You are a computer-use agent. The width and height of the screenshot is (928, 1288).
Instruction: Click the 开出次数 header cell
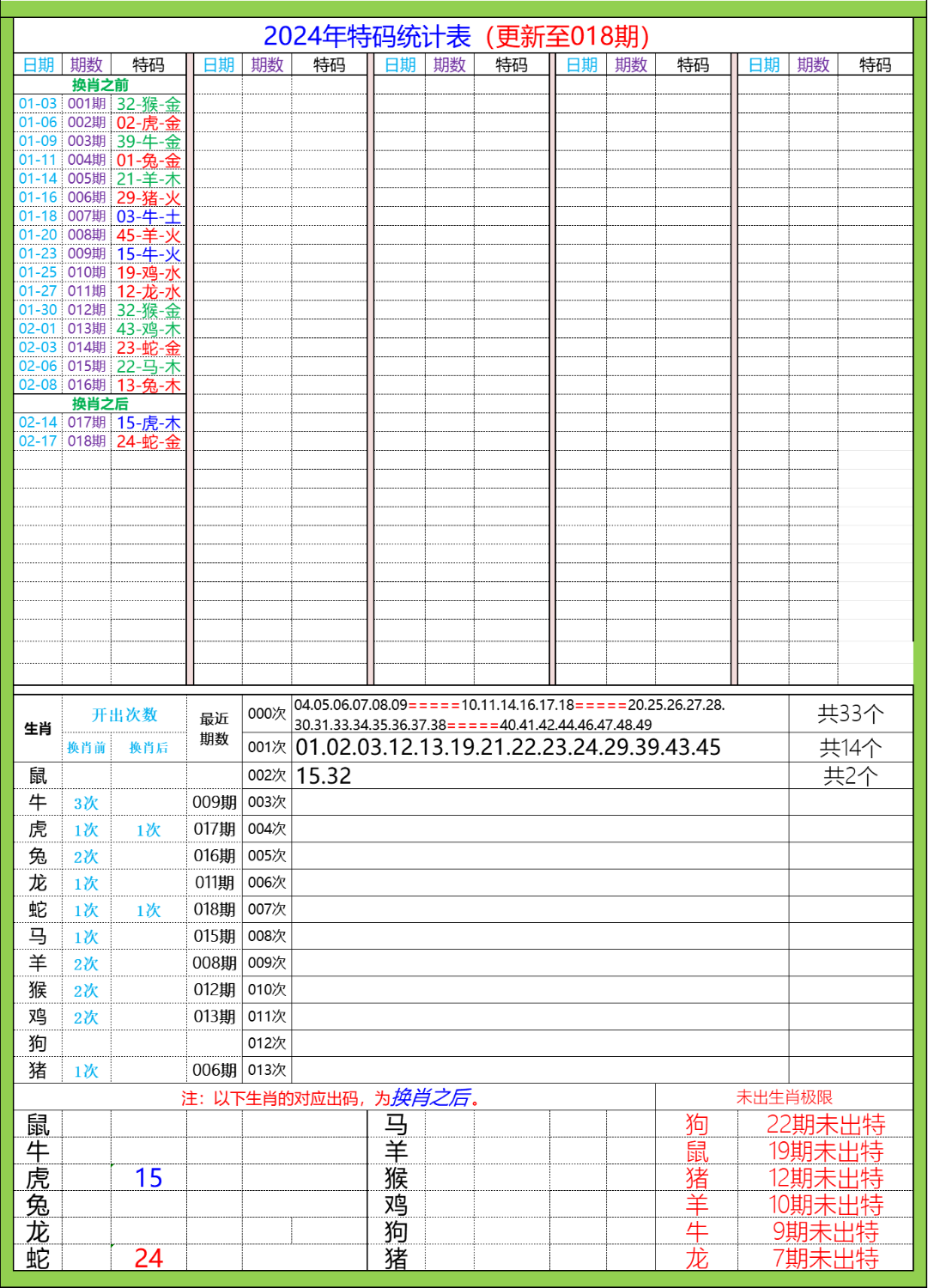point(124,713)
